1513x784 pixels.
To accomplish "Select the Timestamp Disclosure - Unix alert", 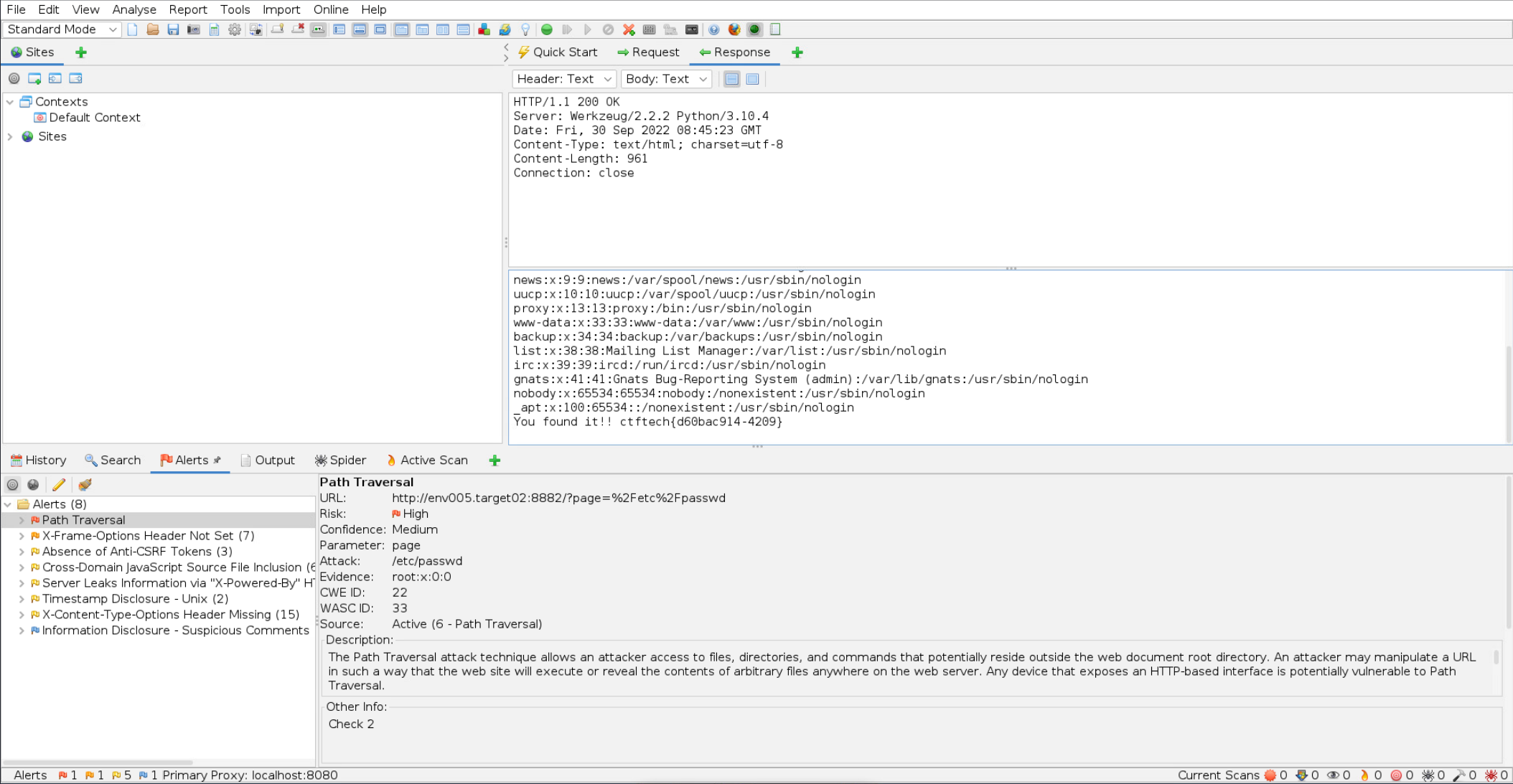I will point(135,599).
